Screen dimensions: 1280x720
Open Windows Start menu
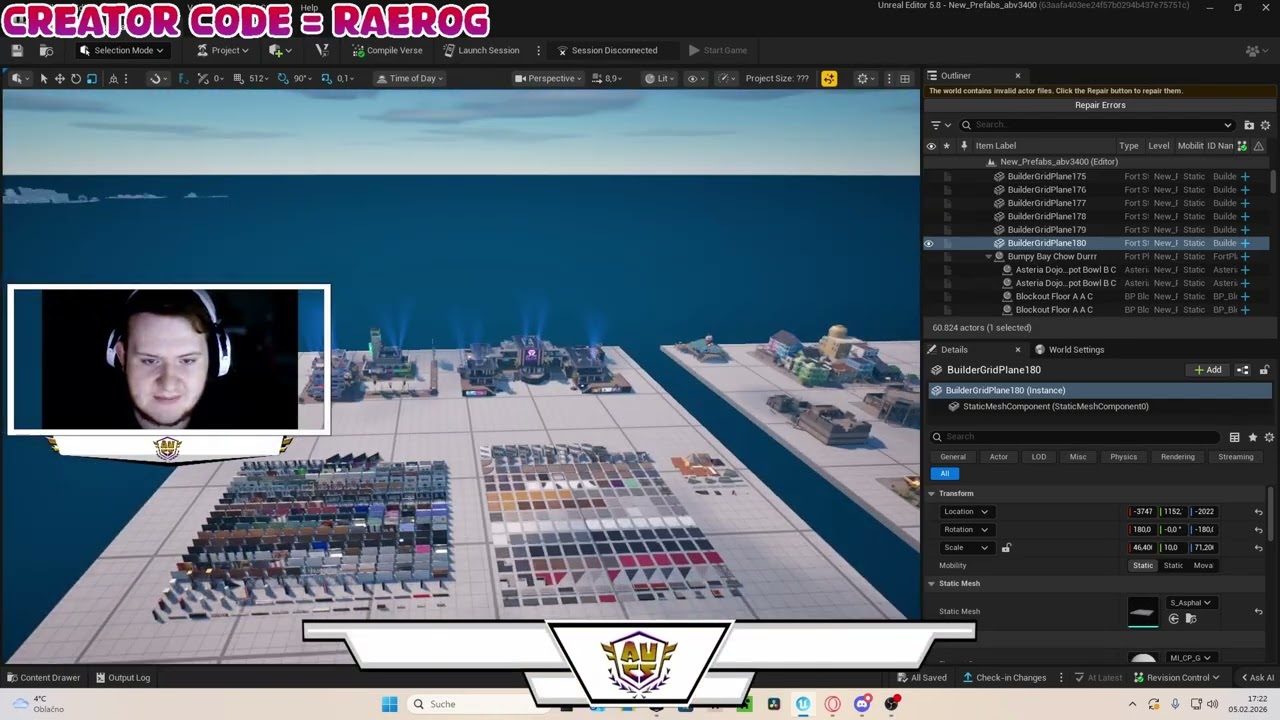pyautogui.click(x=389, y=704)
